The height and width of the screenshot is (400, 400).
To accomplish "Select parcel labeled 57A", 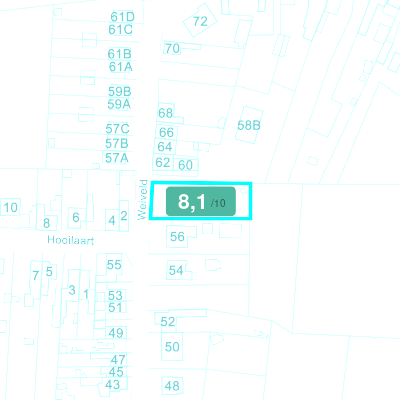I will (117, 158).
